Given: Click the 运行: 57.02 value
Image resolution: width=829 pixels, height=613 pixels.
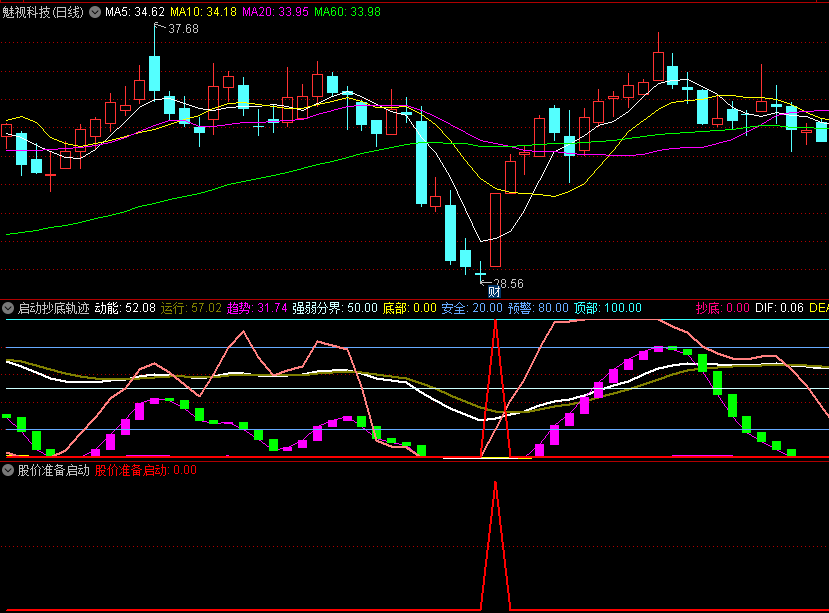Looking at the screenshot, I should point(191,308).
